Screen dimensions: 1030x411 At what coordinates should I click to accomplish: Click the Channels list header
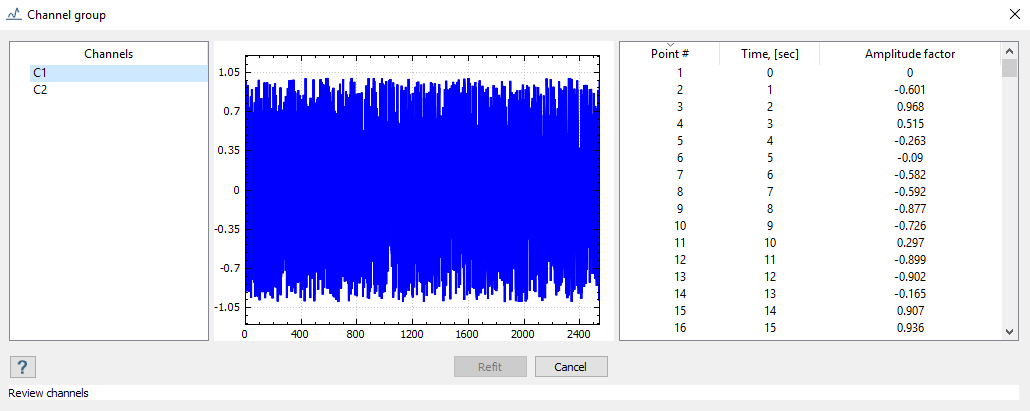(x=108, y=54)
